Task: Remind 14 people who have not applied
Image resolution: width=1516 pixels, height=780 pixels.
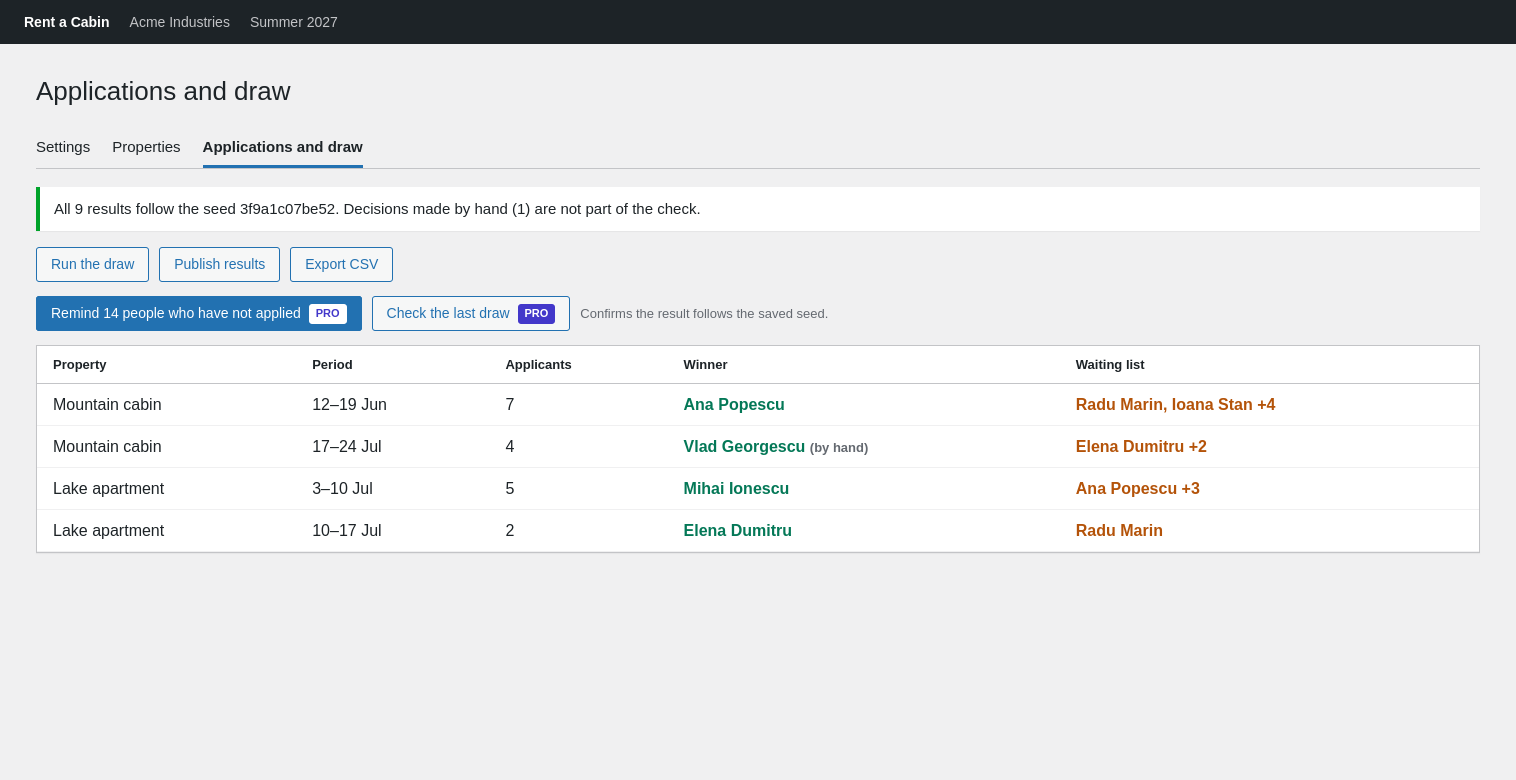Action: tap(199, 313)
